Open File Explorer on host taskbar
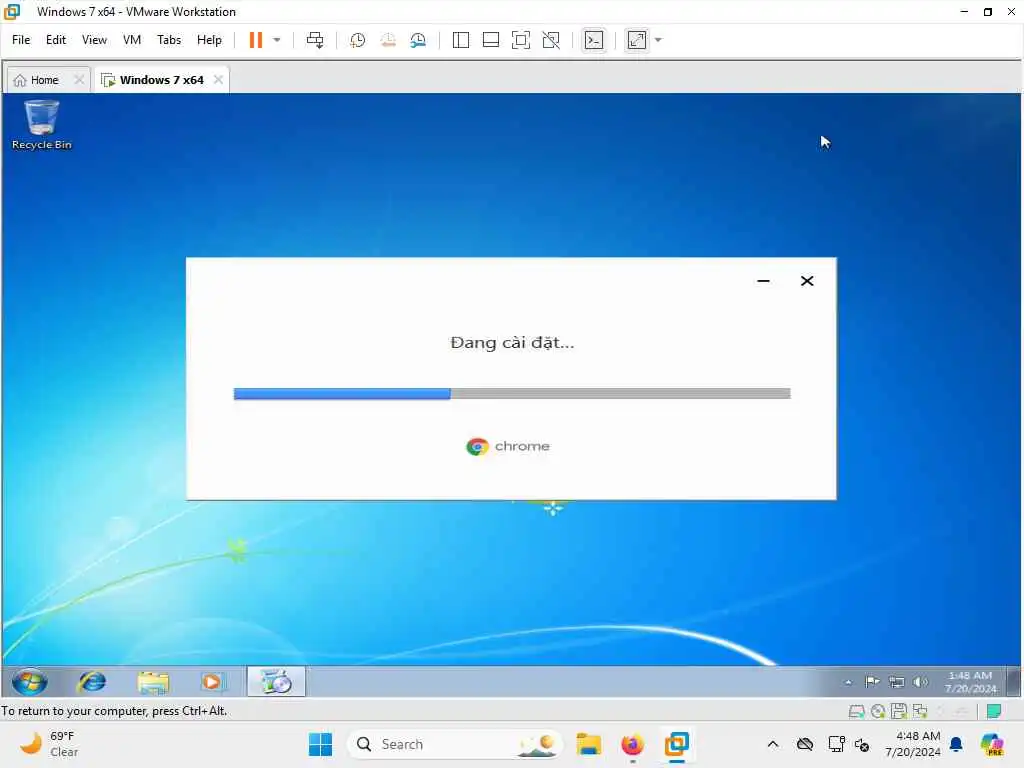 tap(588, 744)
